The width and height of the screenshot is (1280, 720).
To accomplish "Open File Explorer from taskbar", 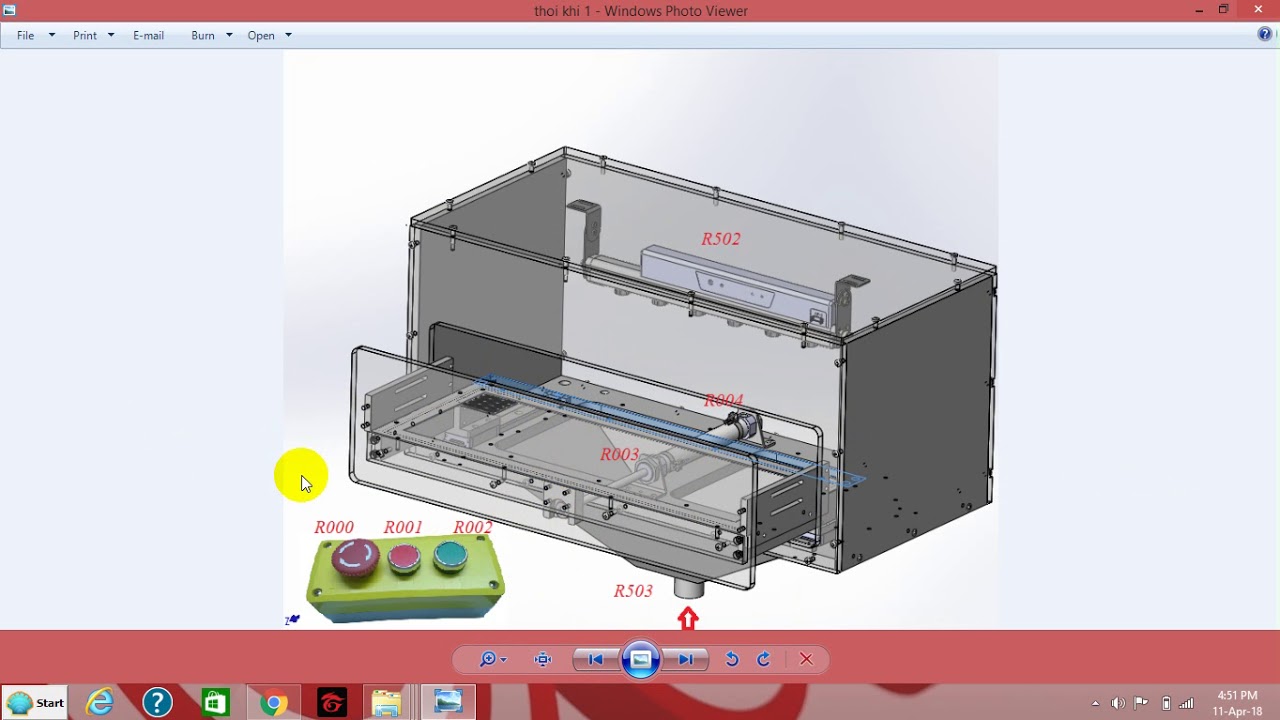I will pos(387,703).
